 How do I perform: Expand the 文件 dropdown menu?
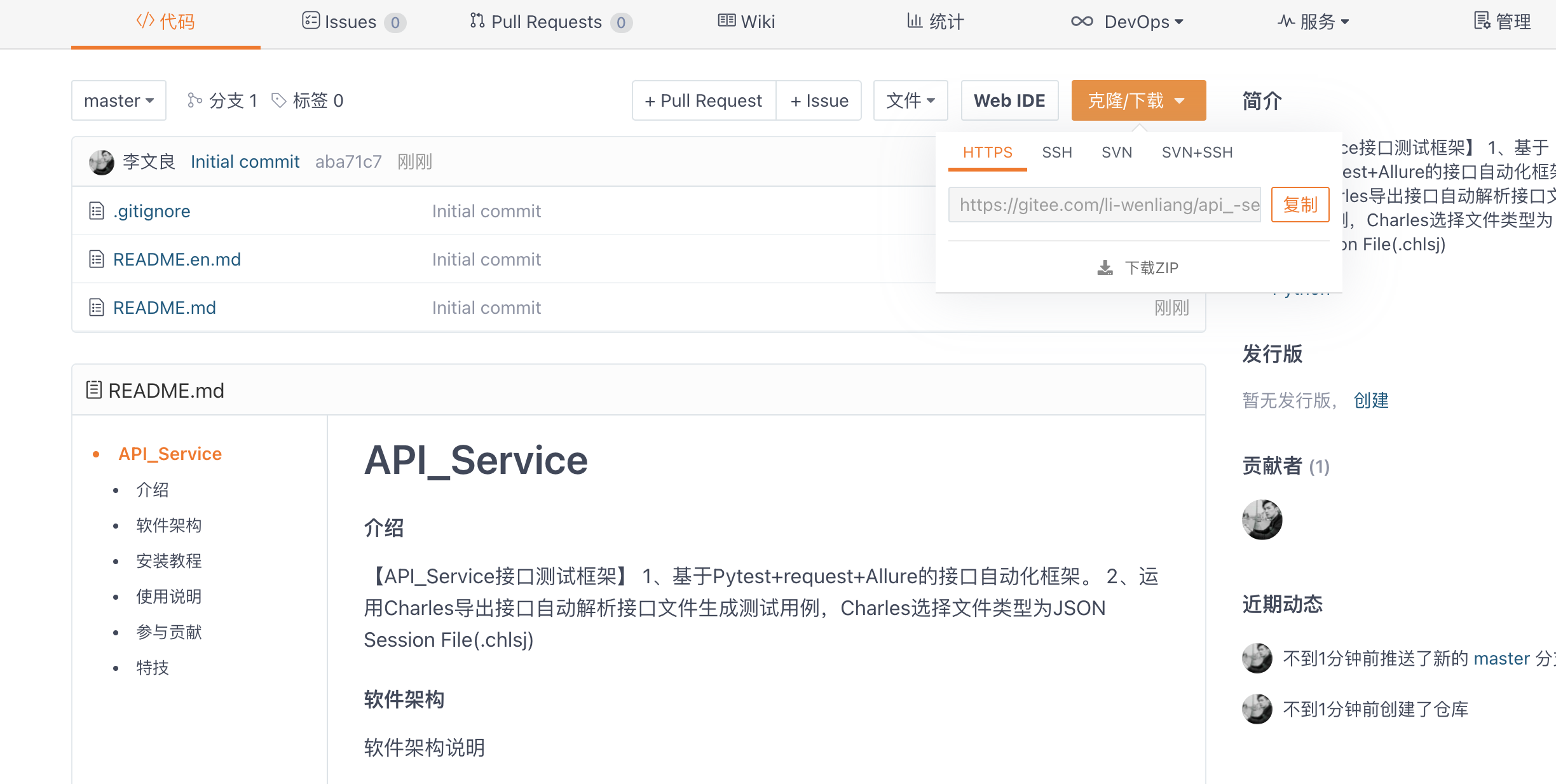tap(910, 100)
